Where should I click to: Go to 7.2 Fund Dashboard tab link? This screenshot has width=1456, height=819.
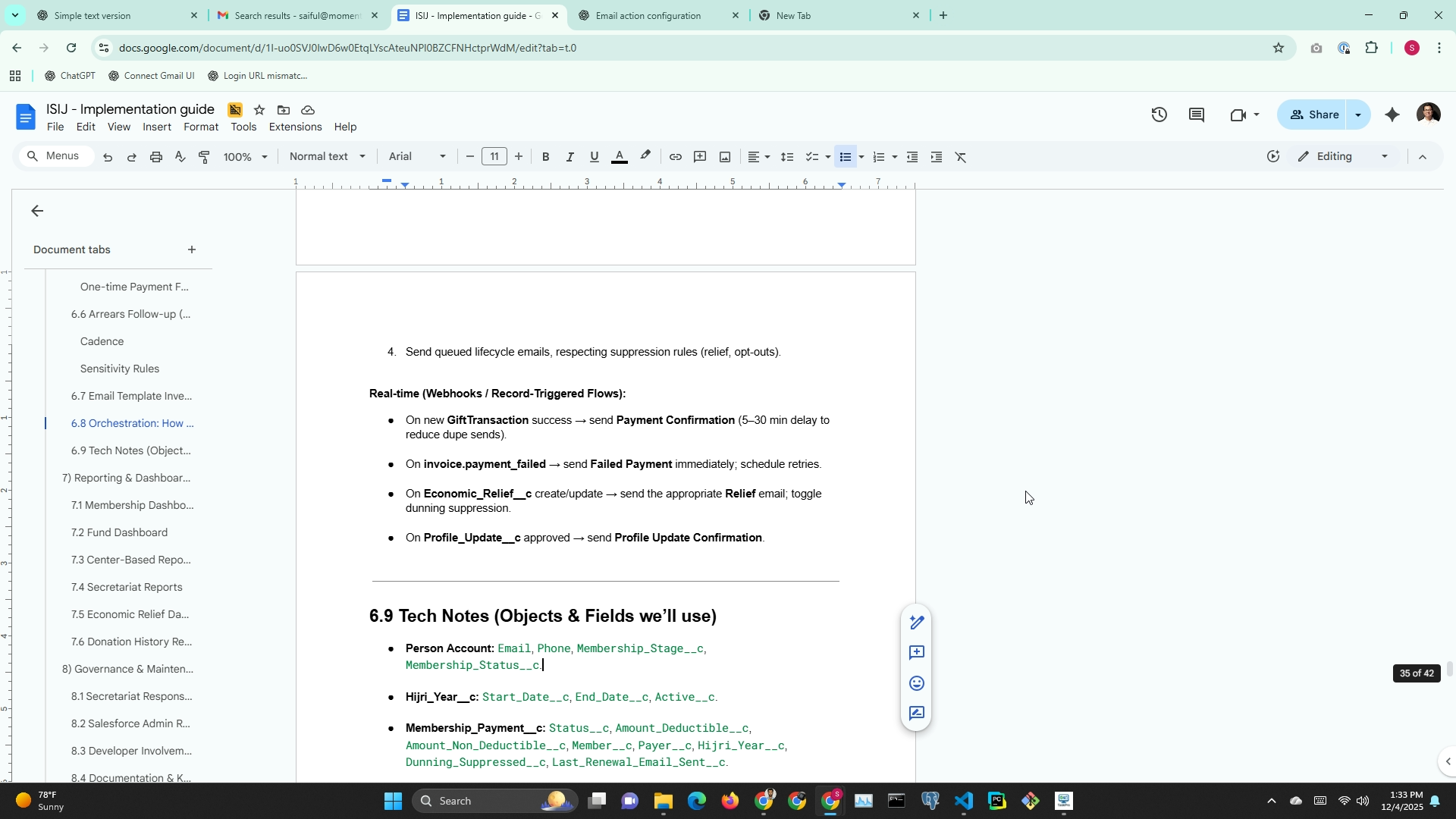click(119, 532)
